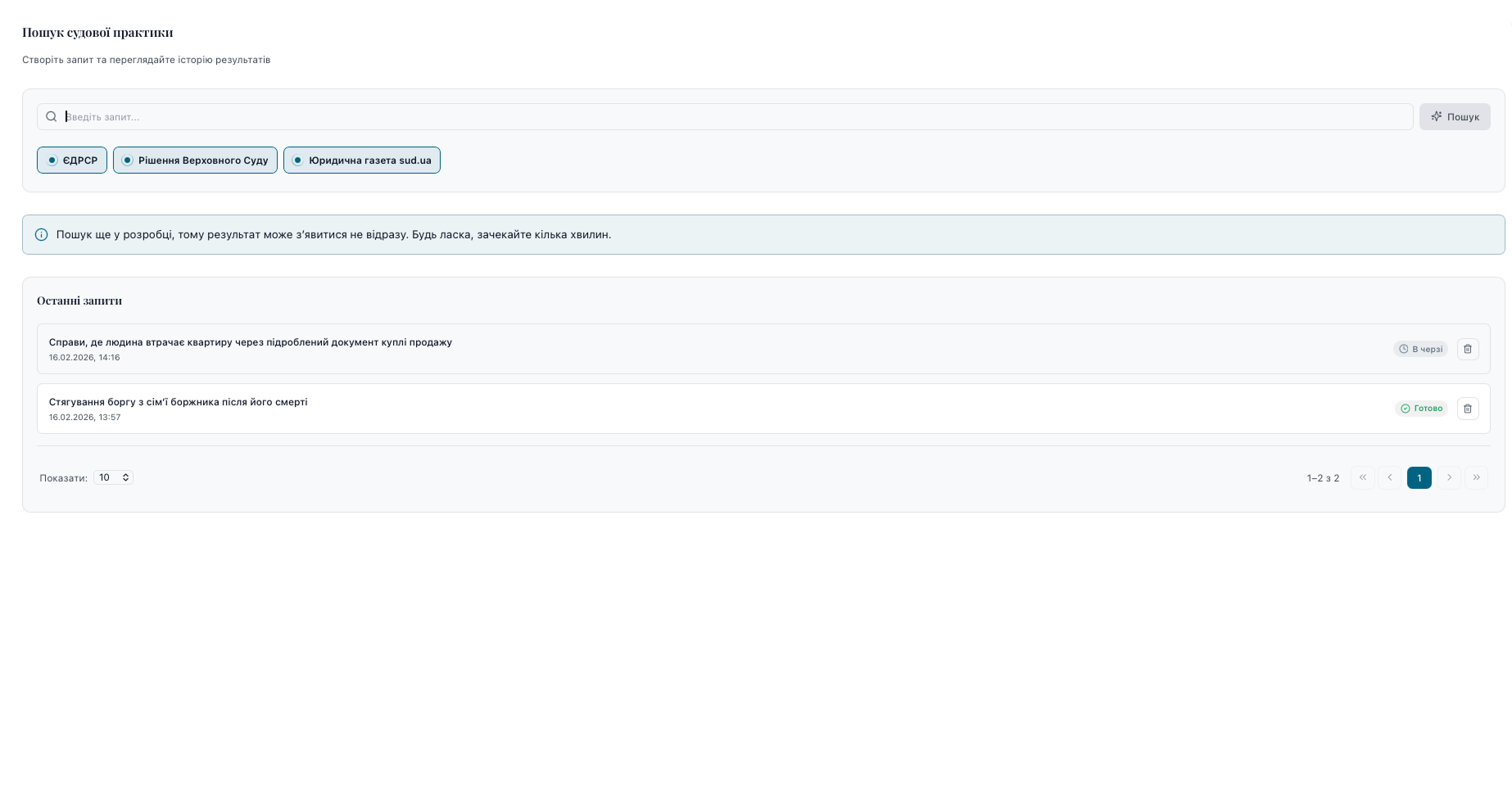The image size is (1512, 809).
Task: Click the Пошук search button
Action: pyautogui.click(x=1455, y=117)
